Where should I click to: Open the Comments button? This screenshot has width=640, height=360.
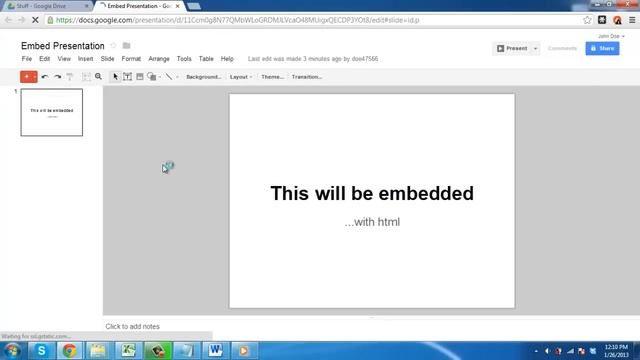click(x=562, y=48)
